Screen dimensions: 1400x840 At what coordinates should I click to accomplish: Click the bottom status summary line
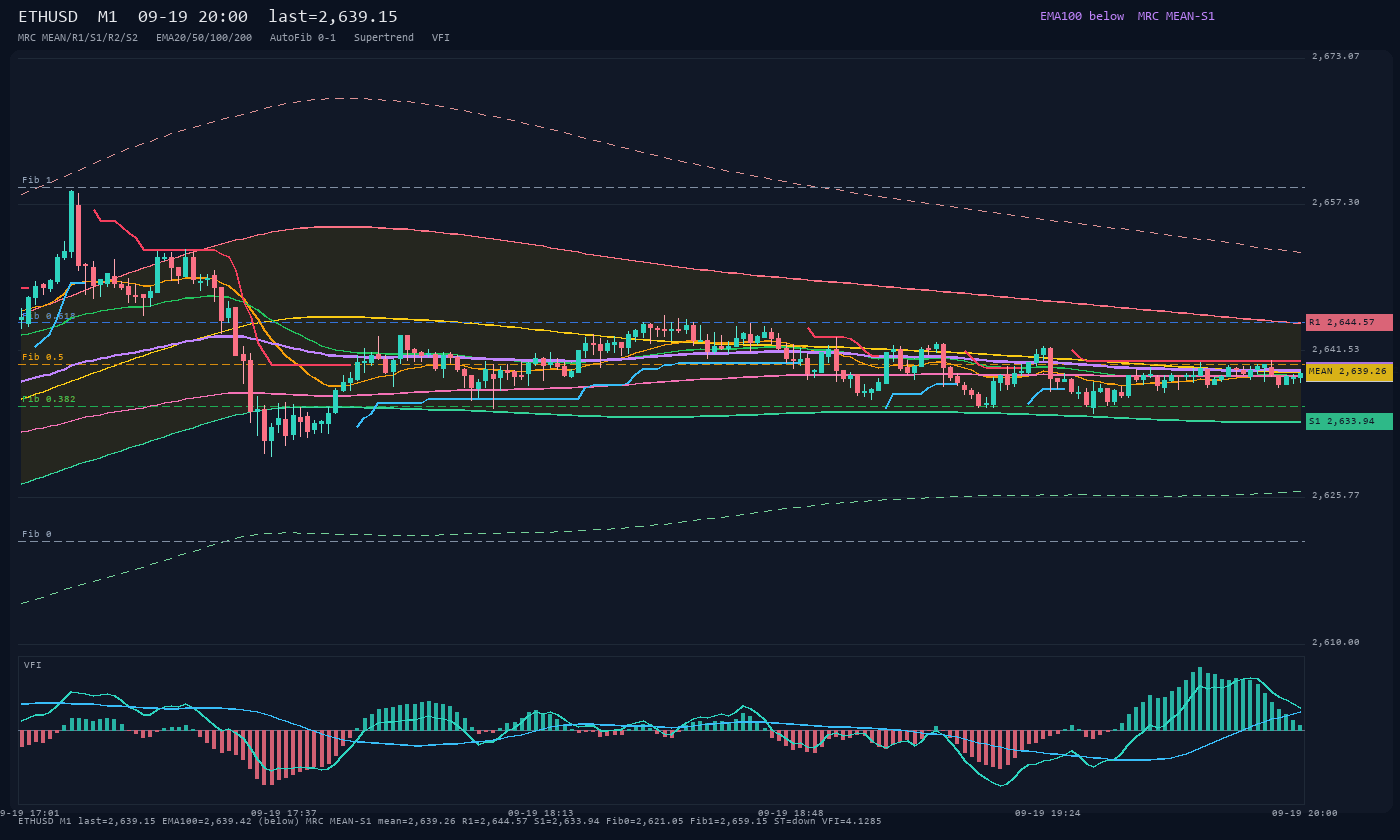[450, 821]
